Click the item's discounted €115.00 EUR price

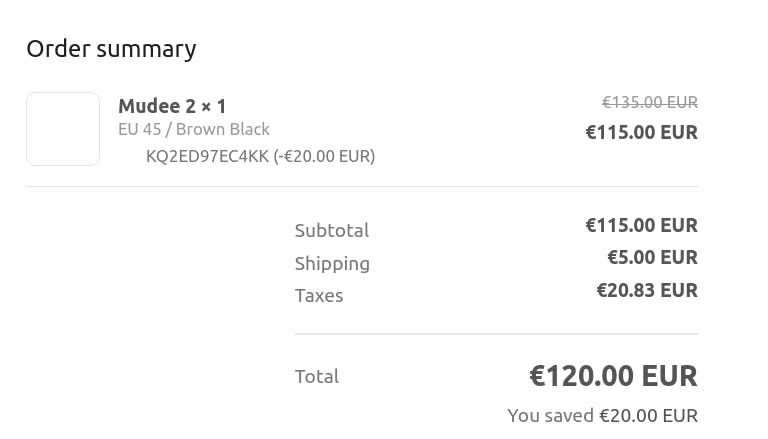pos(641,132)
